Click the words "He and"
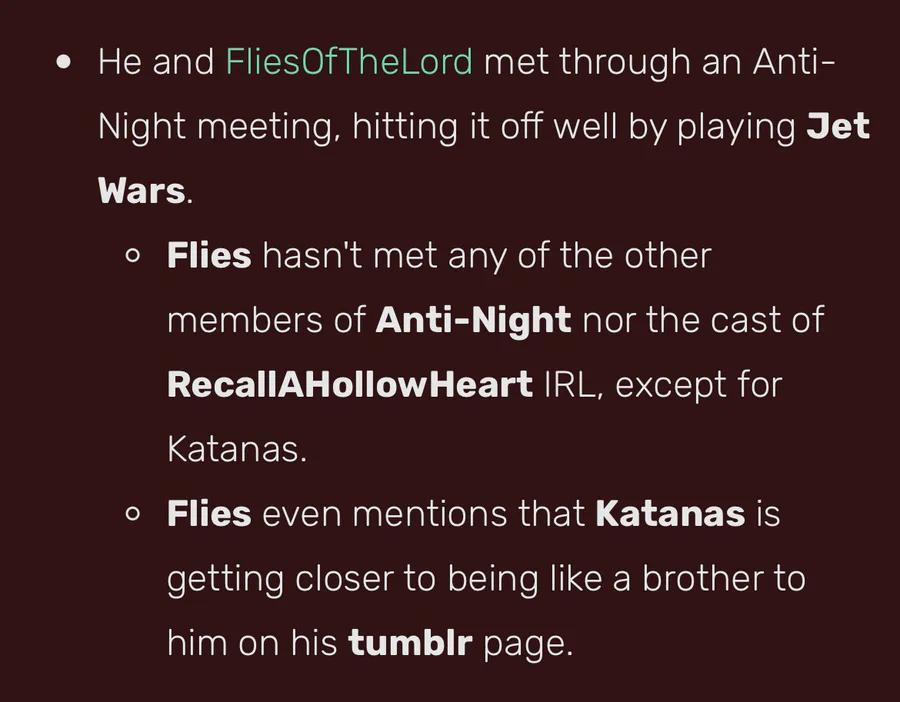 155,62
